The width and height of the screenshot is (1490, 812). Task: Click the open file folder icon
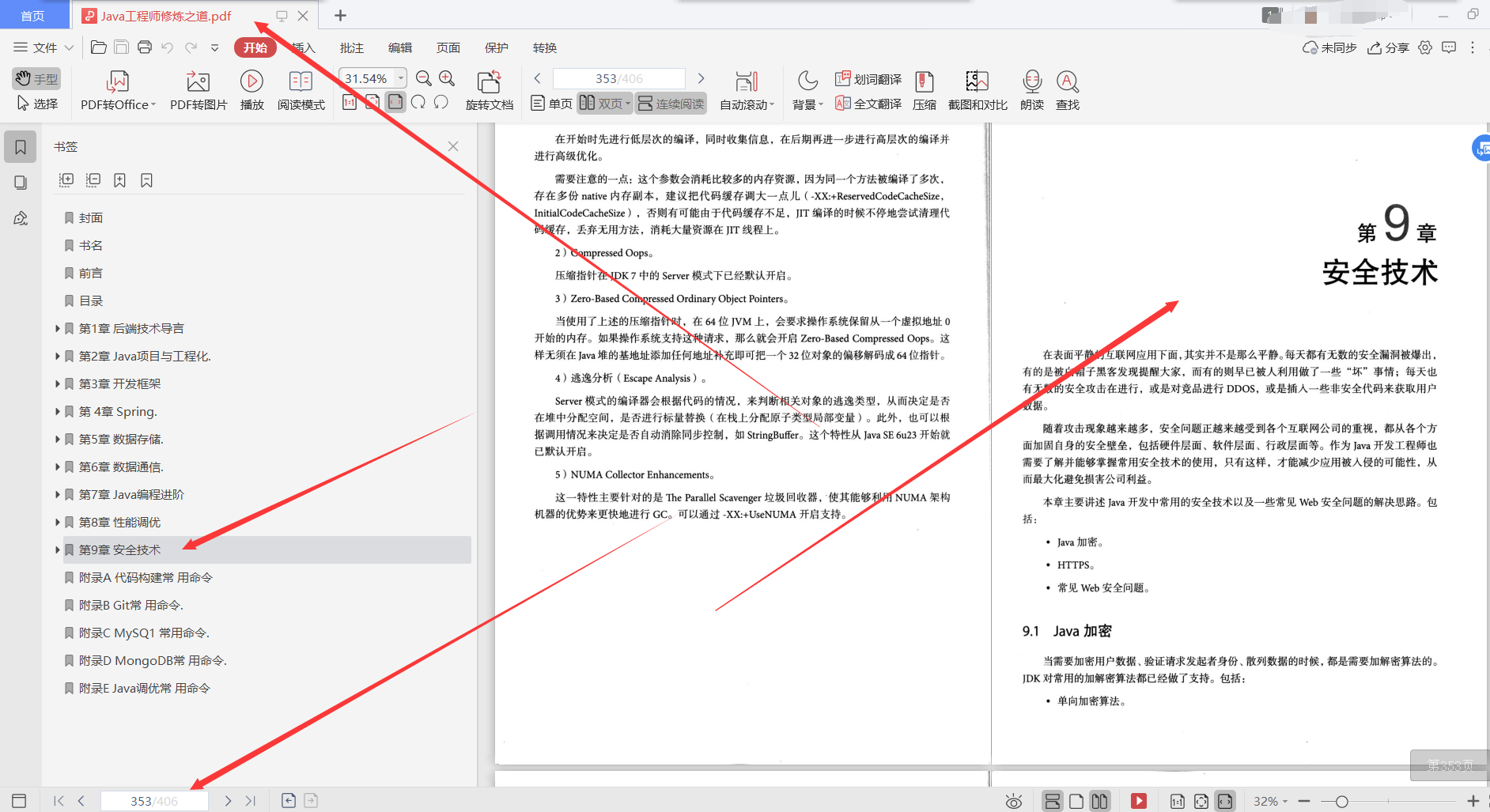point(99,47)
